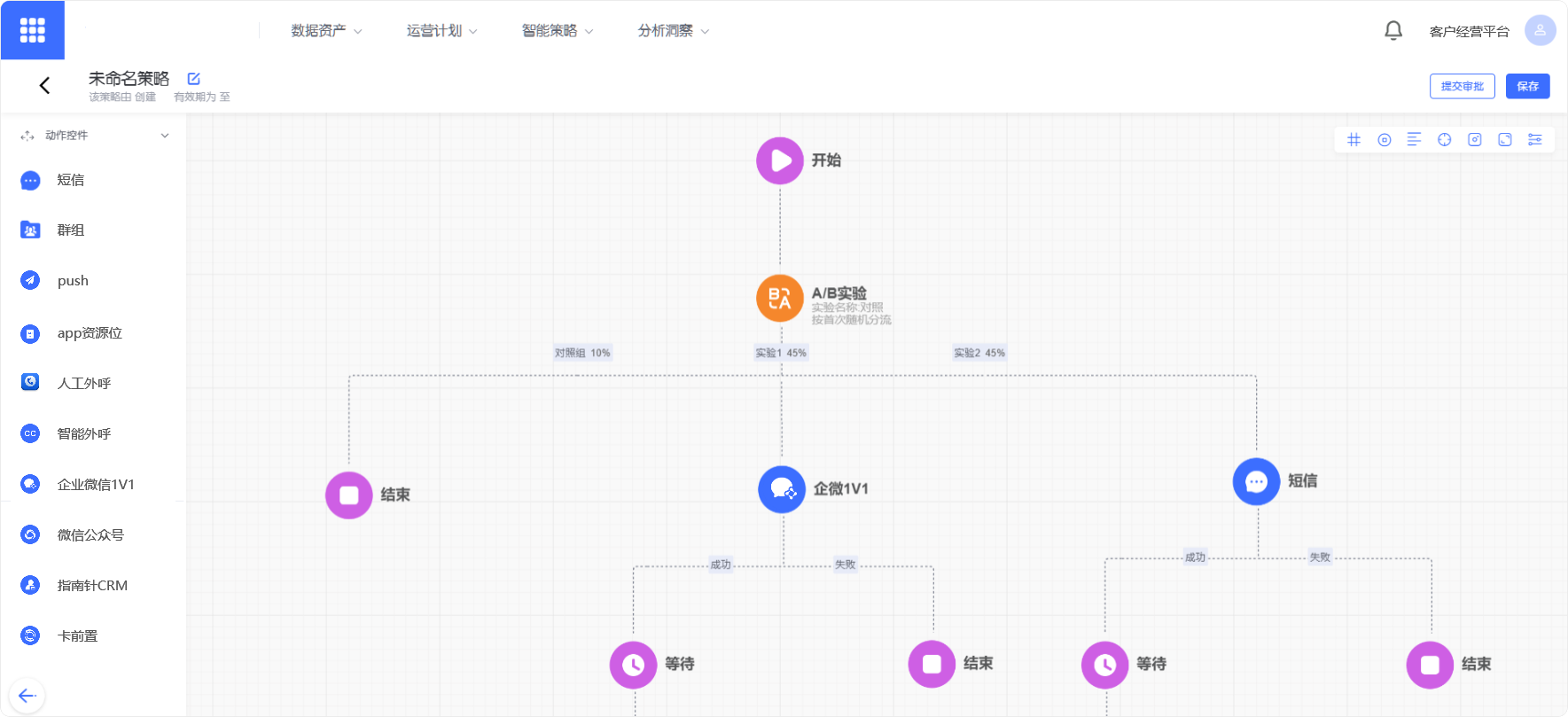This screenshot has height=717, width=1568.
Task: Click the crosshair center icon in canvas toolbar
Action: pos(1445,139)
